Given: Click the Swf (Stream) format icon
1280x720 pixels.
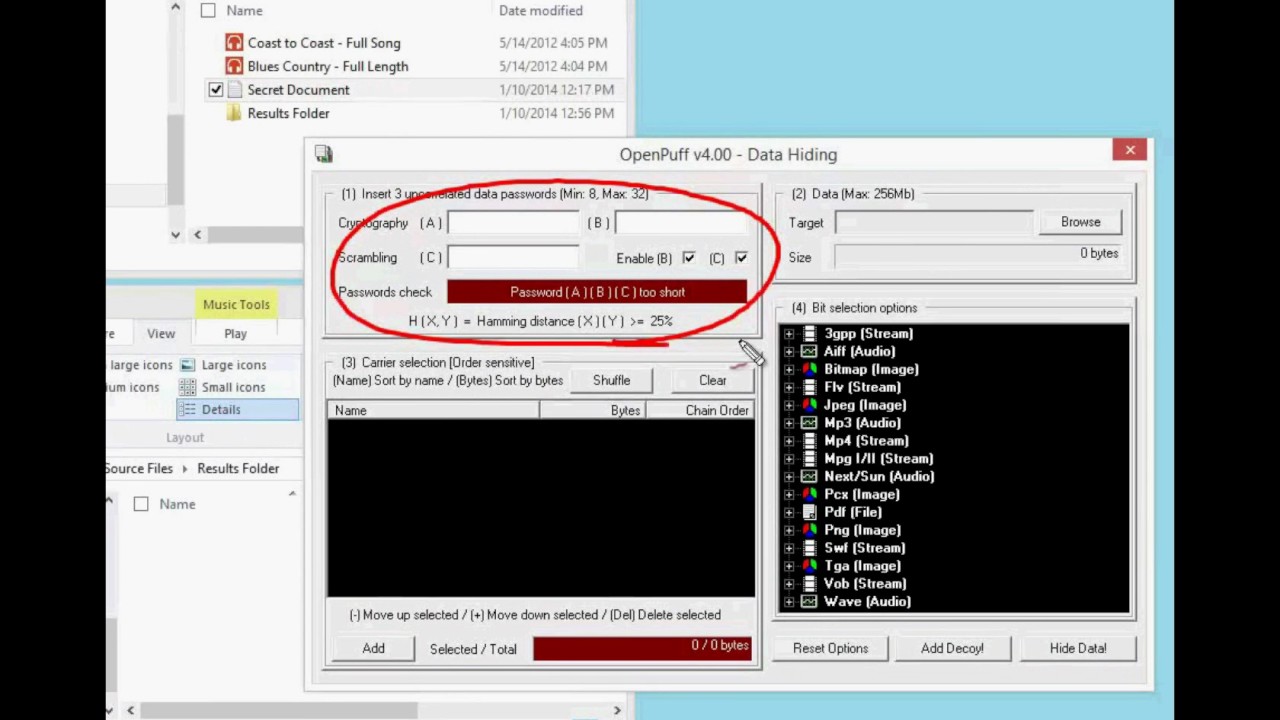Looking at the screenshot, I should [809, 548].
